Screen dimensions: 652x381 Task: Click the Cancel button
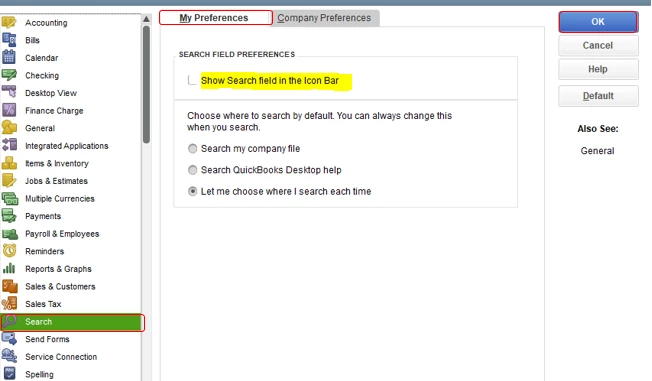tap(598, 45)
